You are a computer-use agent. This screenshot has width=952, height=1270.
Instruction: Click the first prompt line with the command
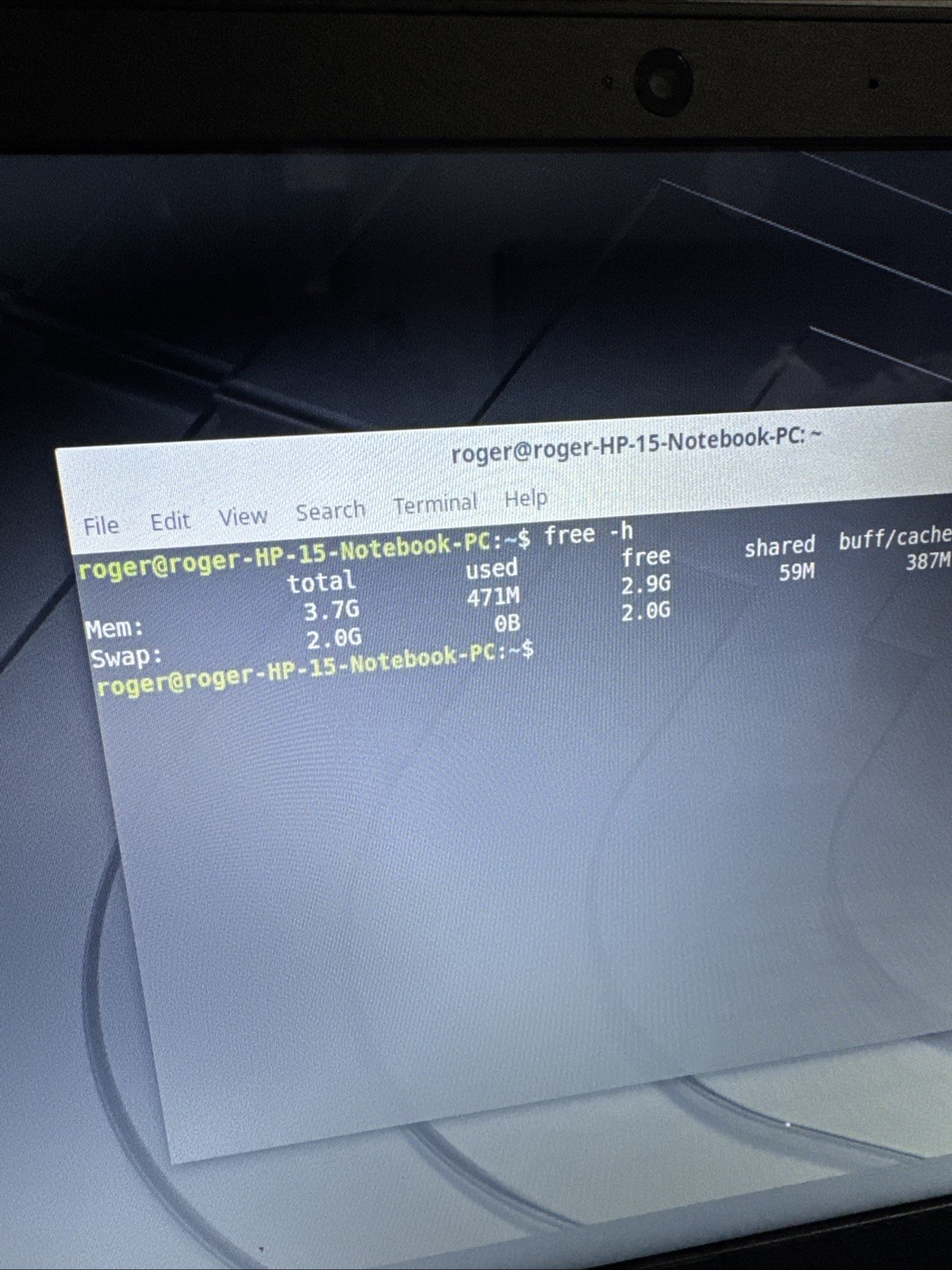coord(356,550)
